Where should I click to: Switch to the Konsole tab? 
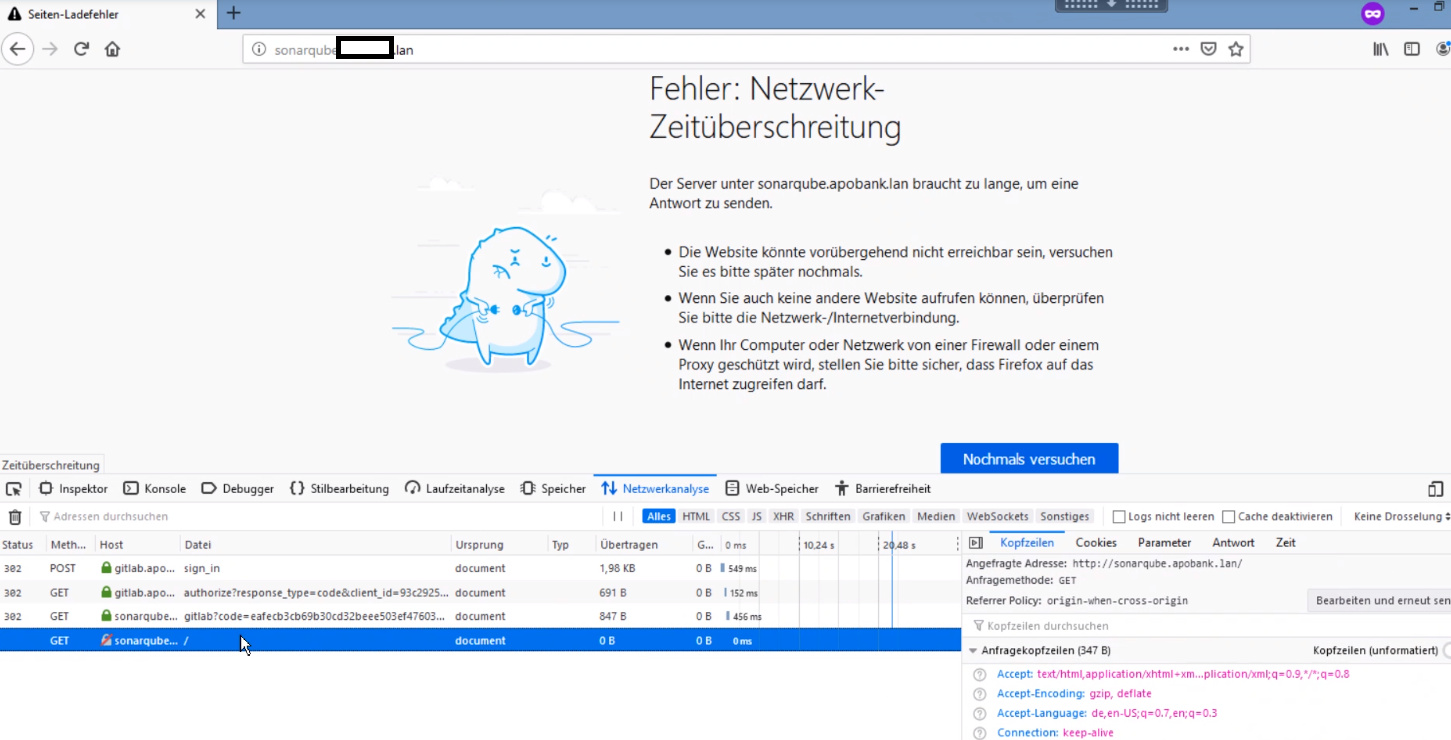[154, 489]
